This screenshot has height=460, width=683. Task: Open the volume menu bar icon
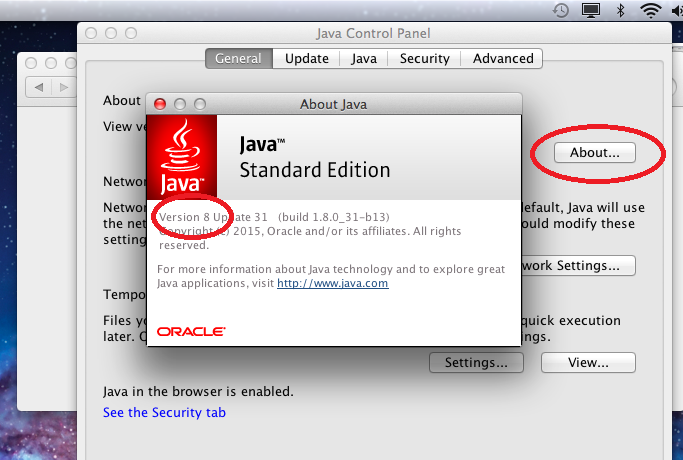677,10
